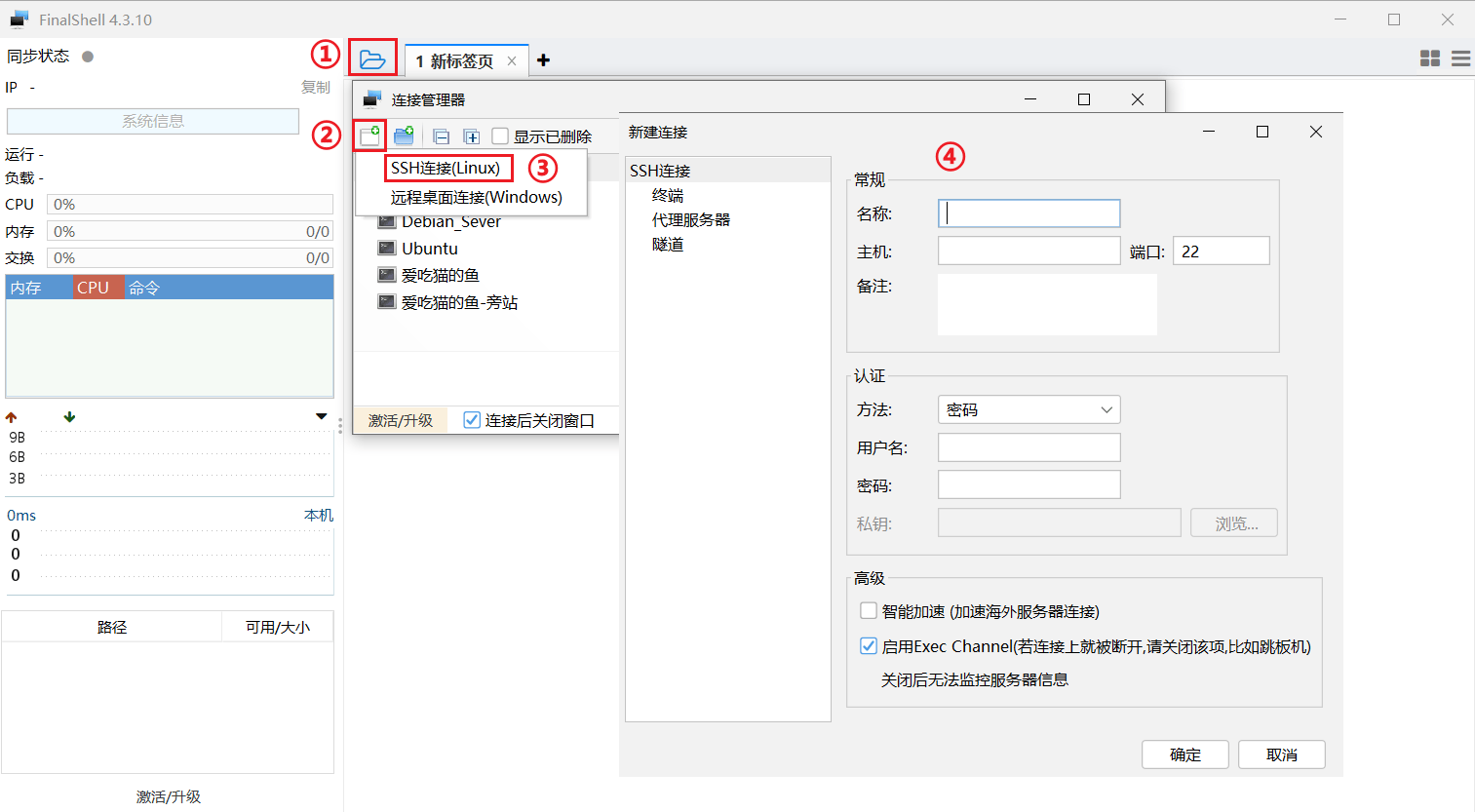The height and width of the screenshot is (812, 1475).
Task: Click the 确定 button
Action: [x=1184, y=754]
